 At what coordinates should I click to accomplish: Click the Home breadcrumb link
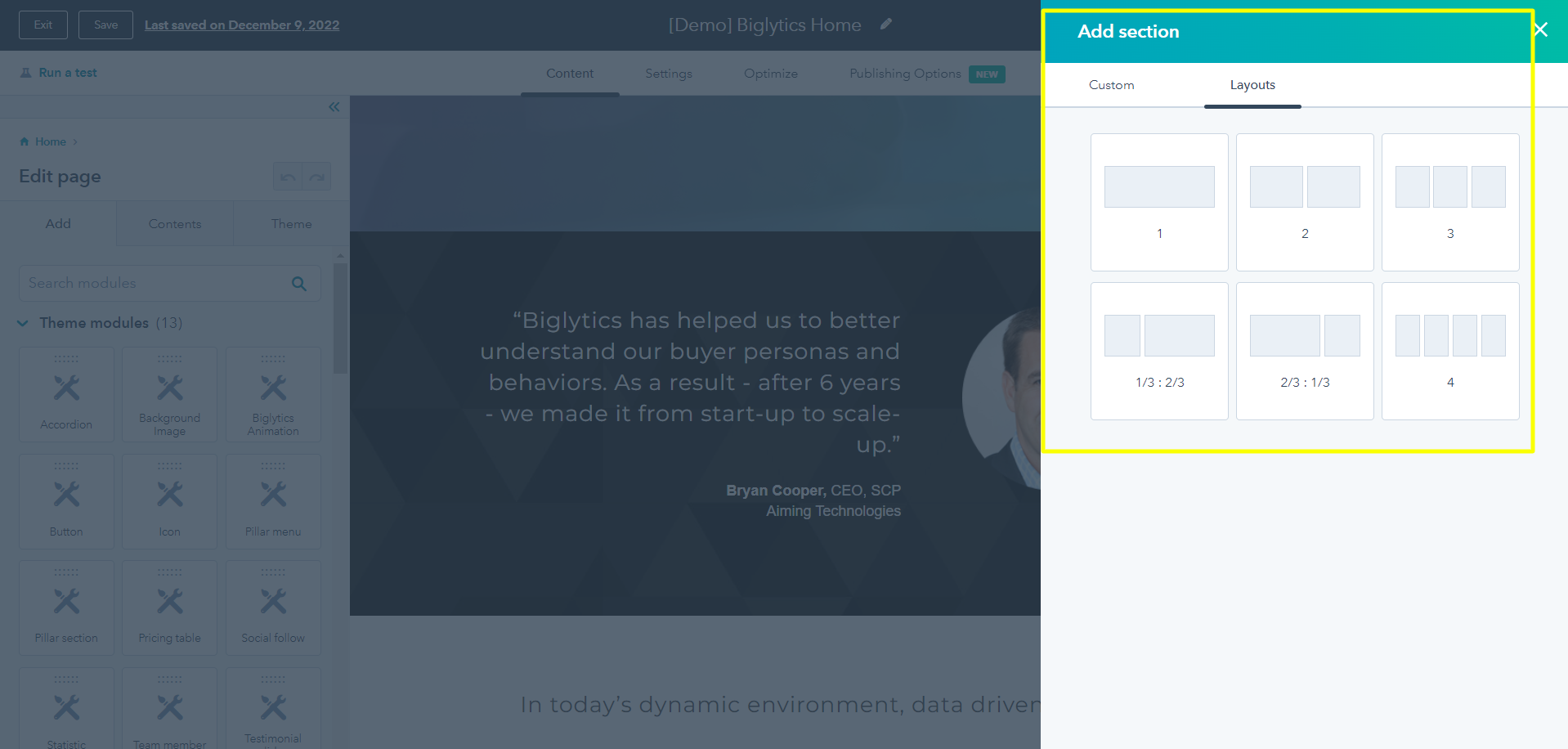(51, 141)
